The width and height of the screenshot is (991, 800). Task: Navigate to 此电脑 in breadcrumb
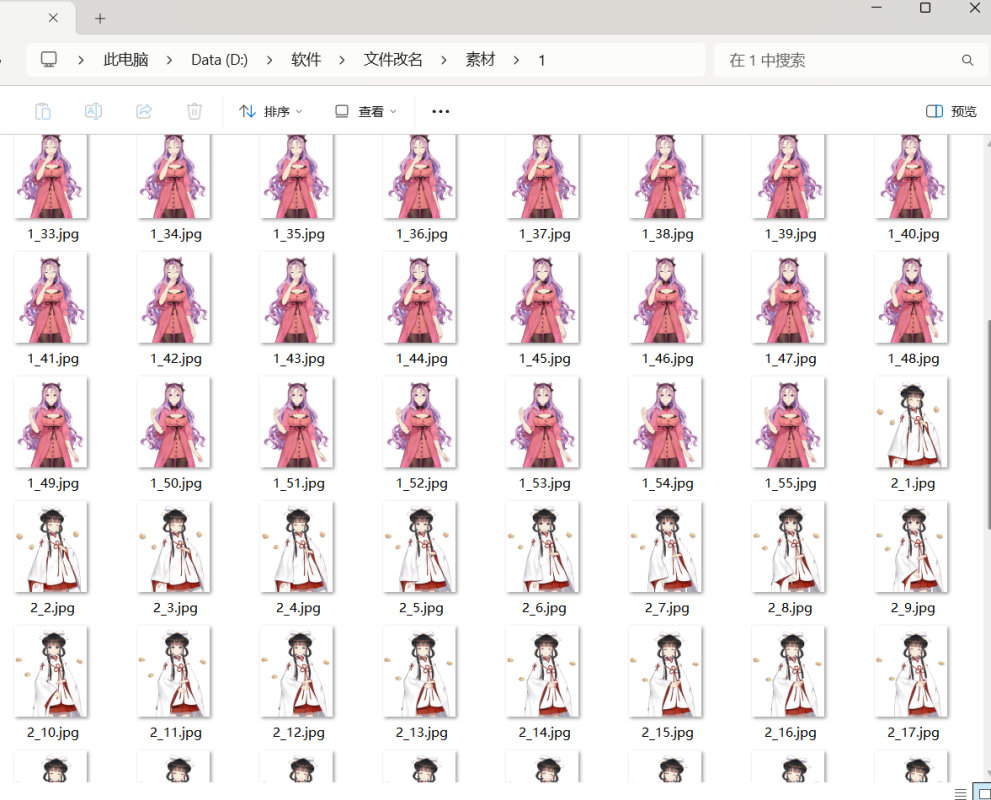pos(126,59)
